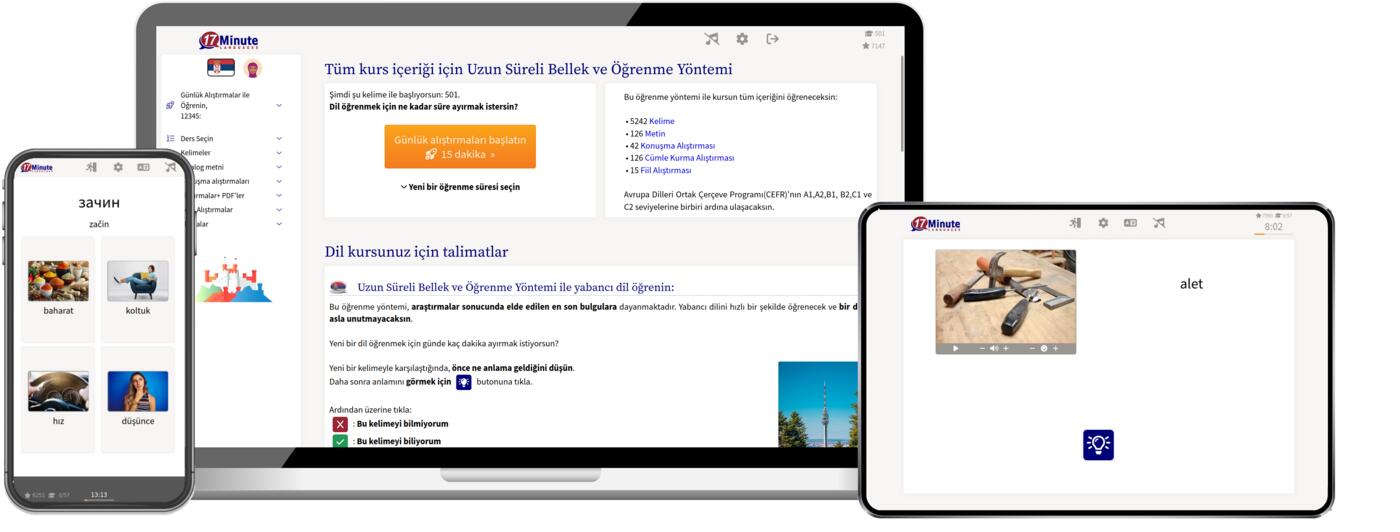Click the orange progress bar under 8:02 on tablet
This screenshot has width=1400, height=532.
(x=1273, y=234)
